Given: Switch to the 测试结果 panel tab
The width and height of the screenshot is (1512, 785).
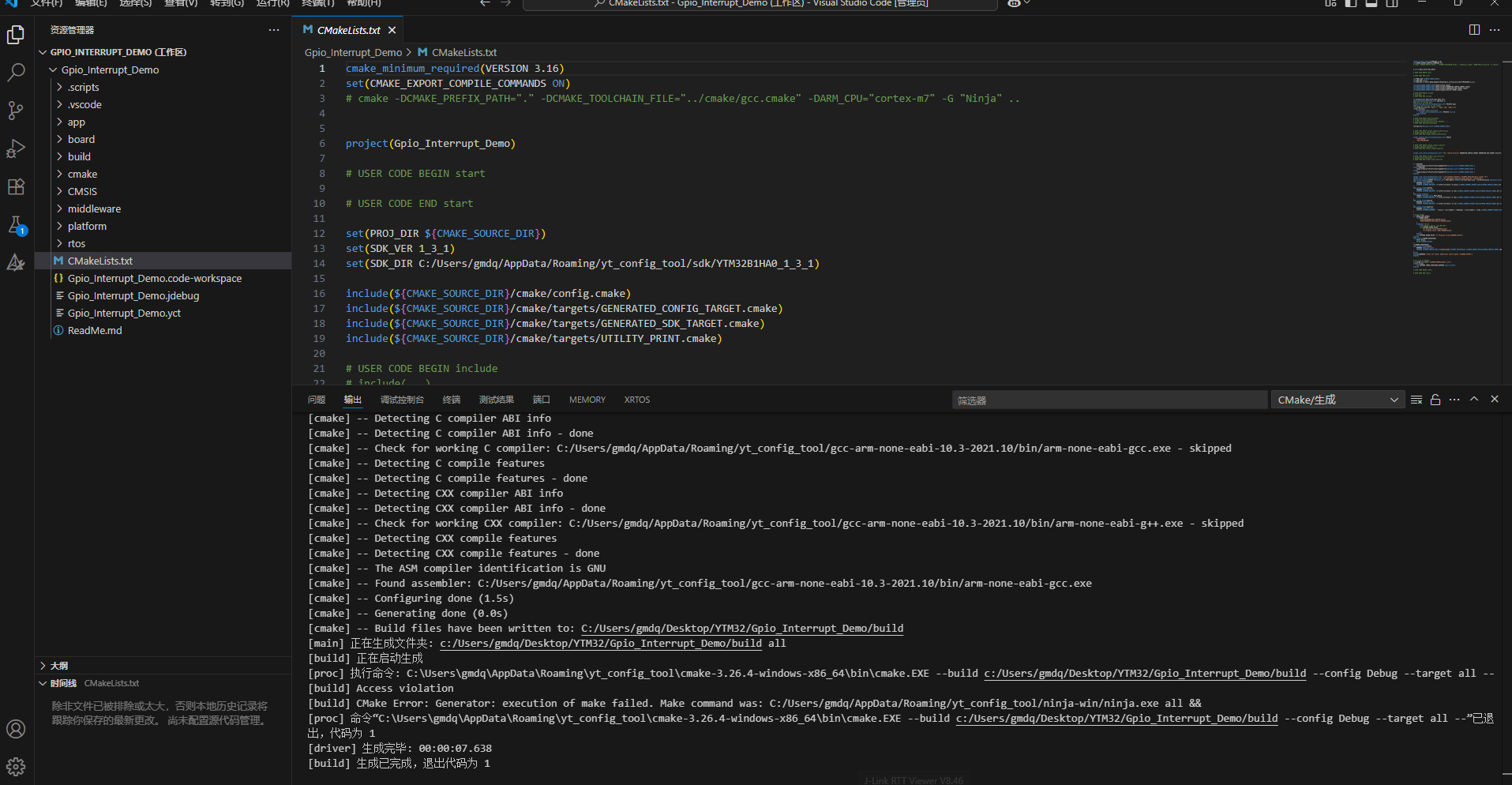Looking at the screenshot, I should 497,400.
